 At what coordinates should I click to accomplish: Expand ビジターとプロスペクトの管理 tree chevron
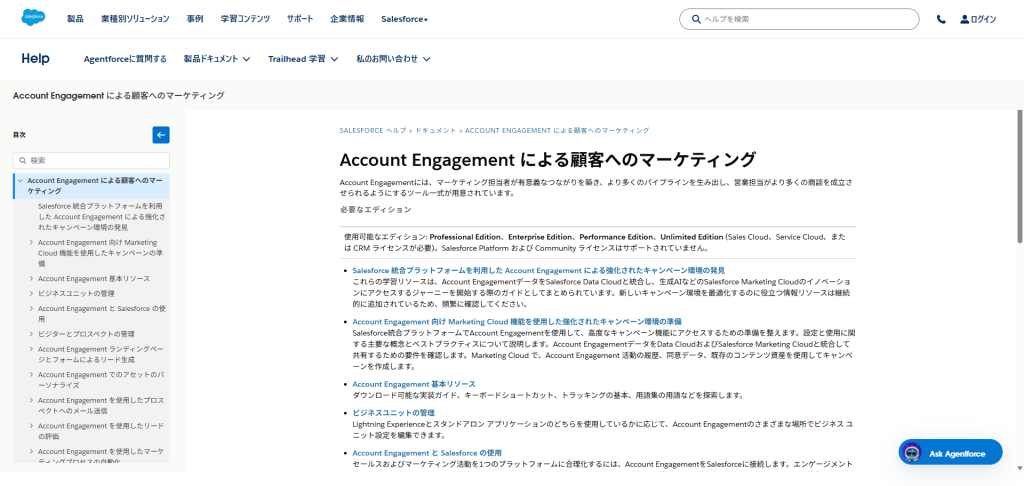(x=31, y=334)
